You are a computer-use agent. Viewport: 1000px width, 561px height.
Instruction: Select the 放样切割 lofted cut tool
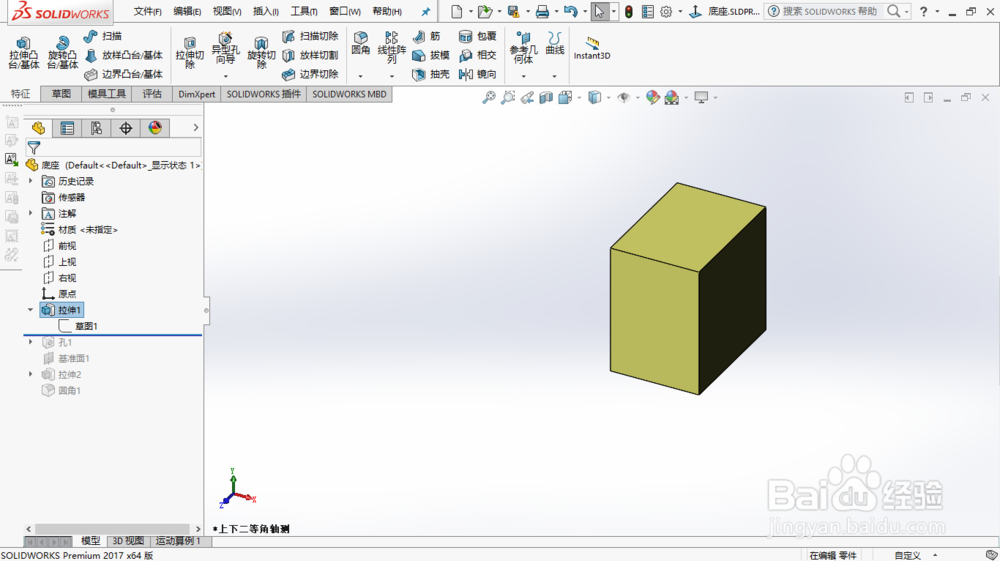tap(310, 55)
